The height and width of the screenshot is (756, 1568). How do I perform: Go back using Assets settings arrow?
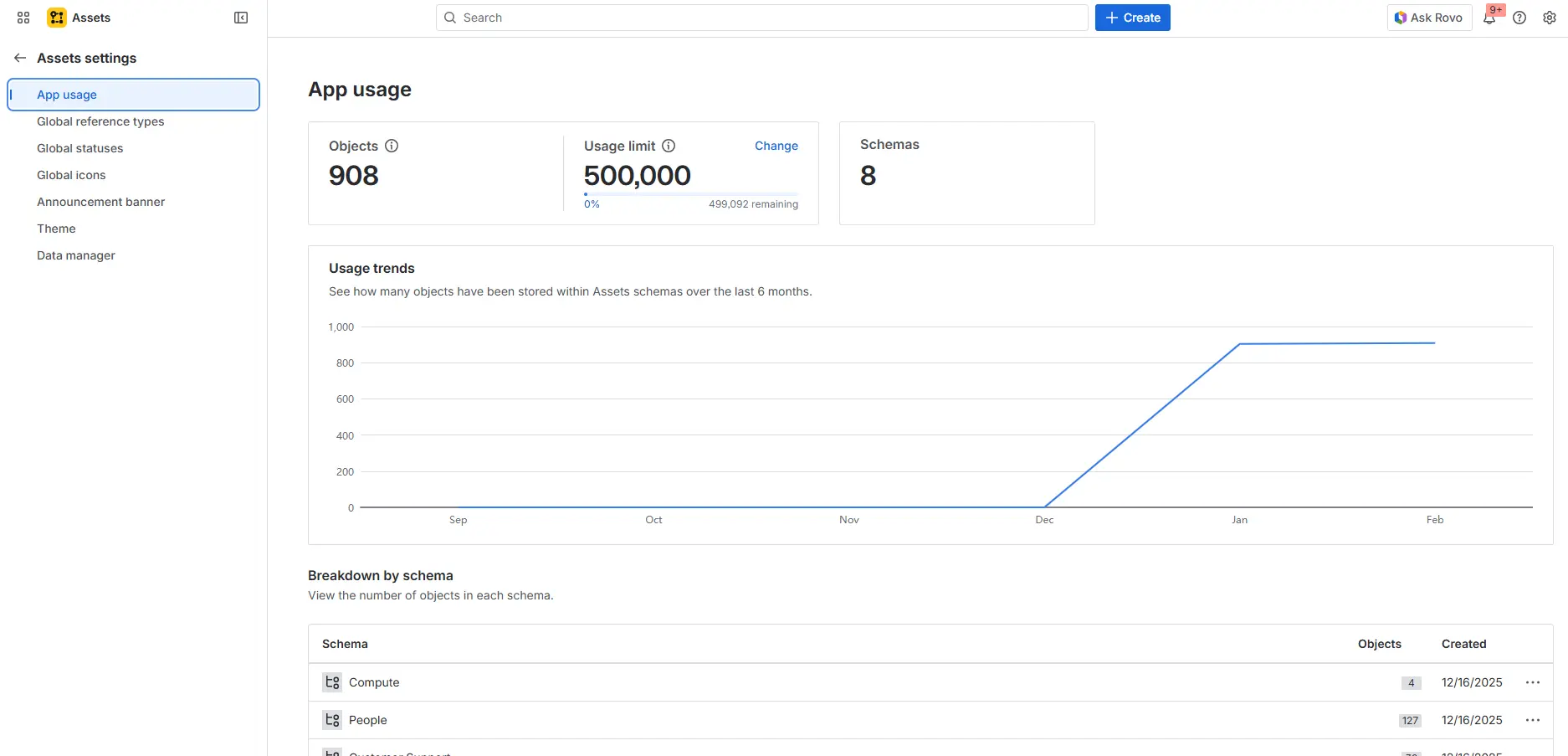pos(20,58)
